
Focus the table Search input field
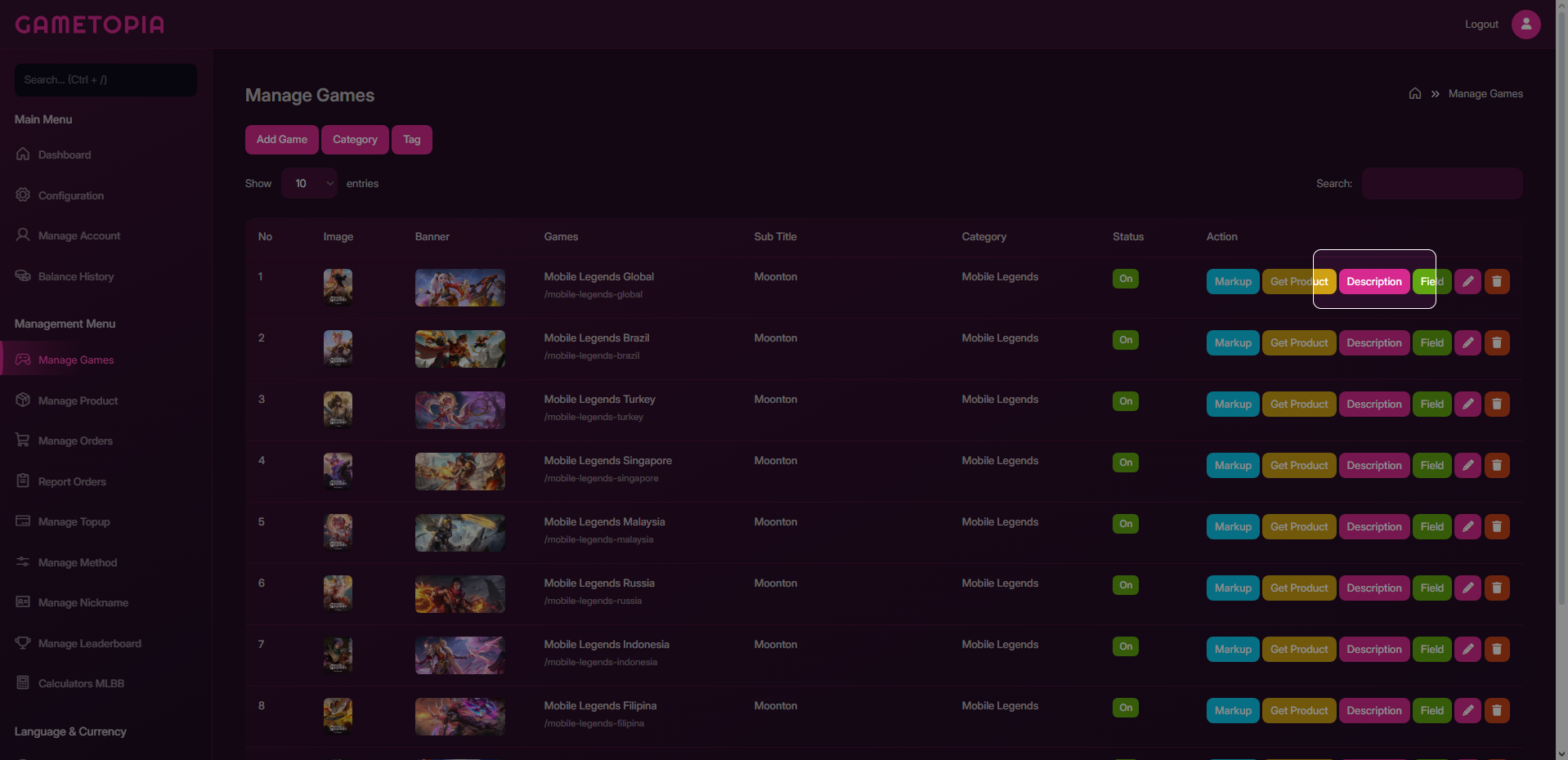[x=1442, y=183]
